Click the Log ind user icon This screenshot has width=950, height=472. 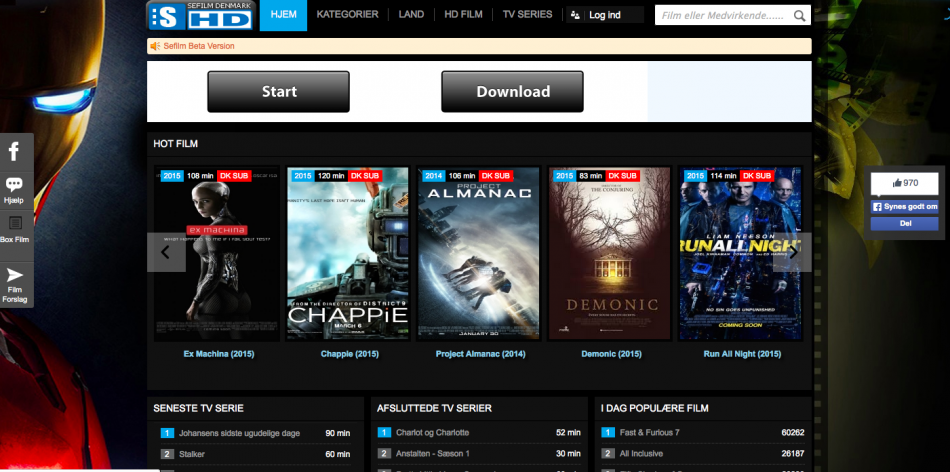(x=576, y=15)
